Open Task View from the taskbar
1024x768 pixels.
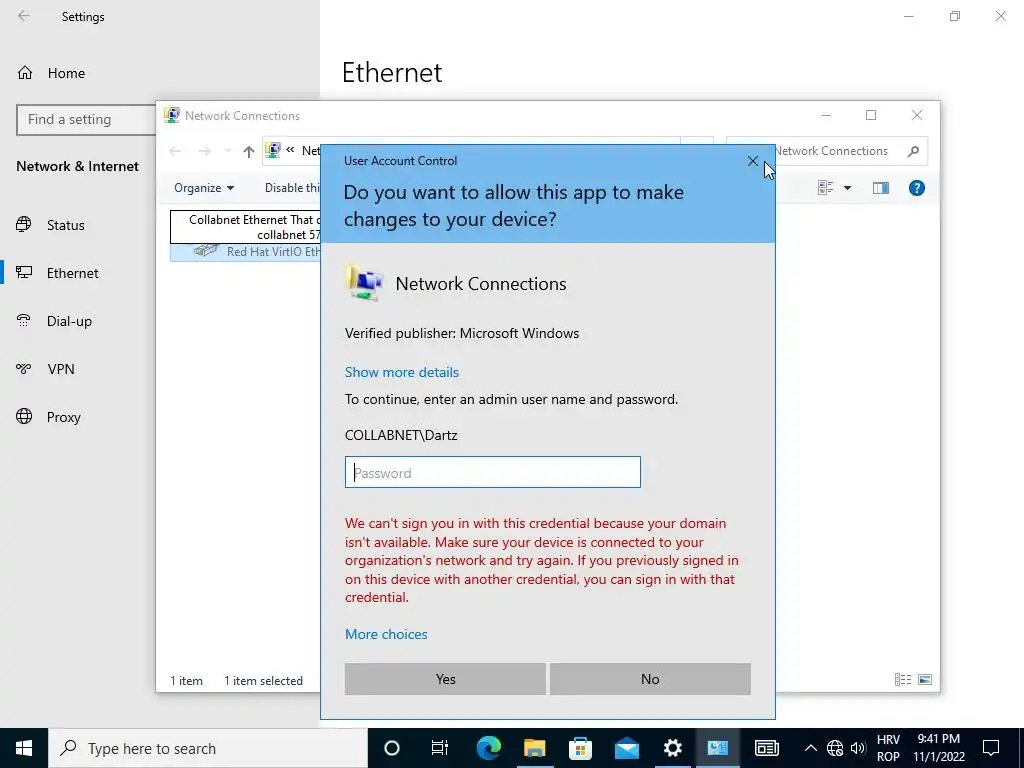440,748
